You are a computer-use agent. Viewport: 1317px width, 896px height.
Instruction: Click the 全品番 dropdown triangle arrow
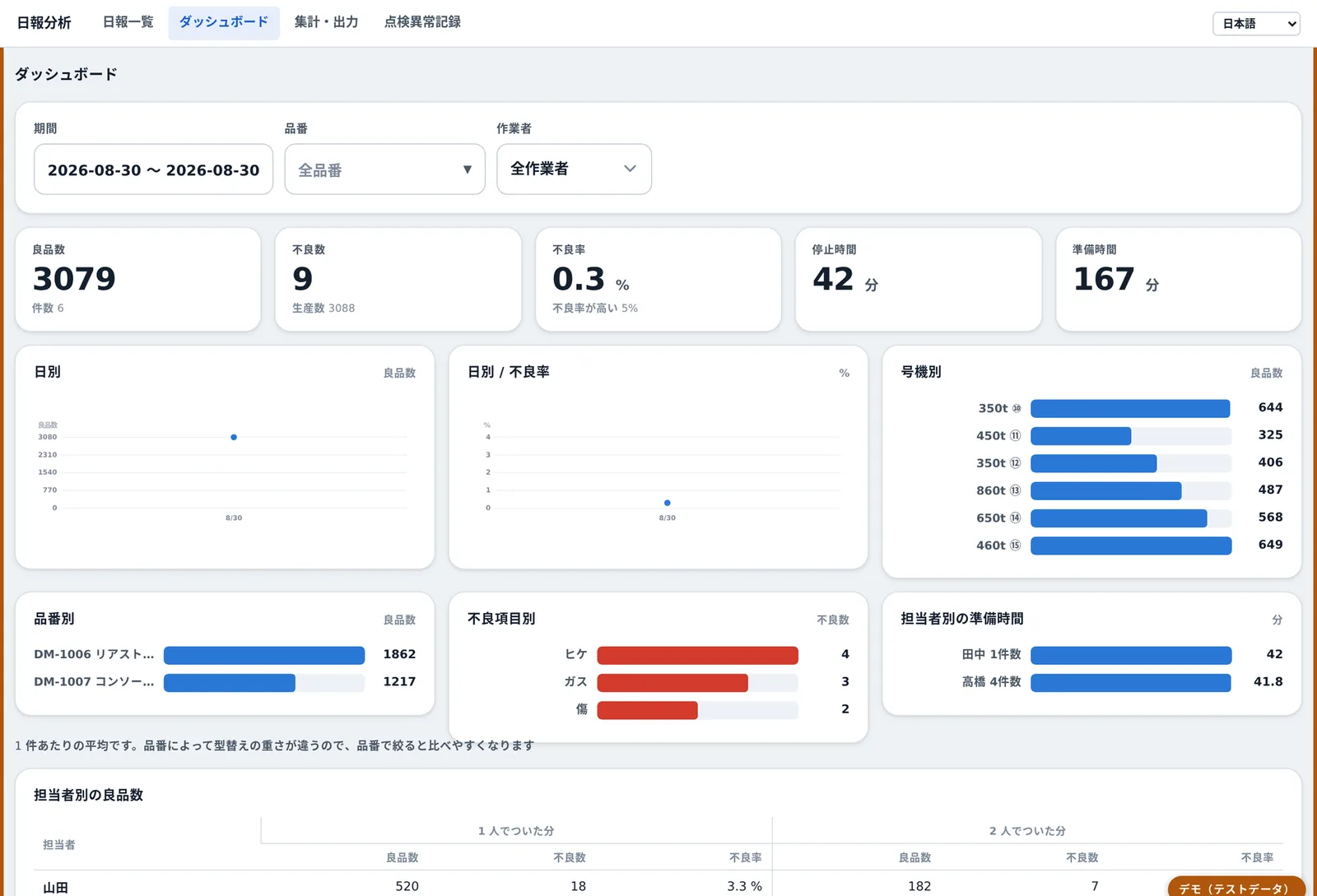tap(468, 169)
